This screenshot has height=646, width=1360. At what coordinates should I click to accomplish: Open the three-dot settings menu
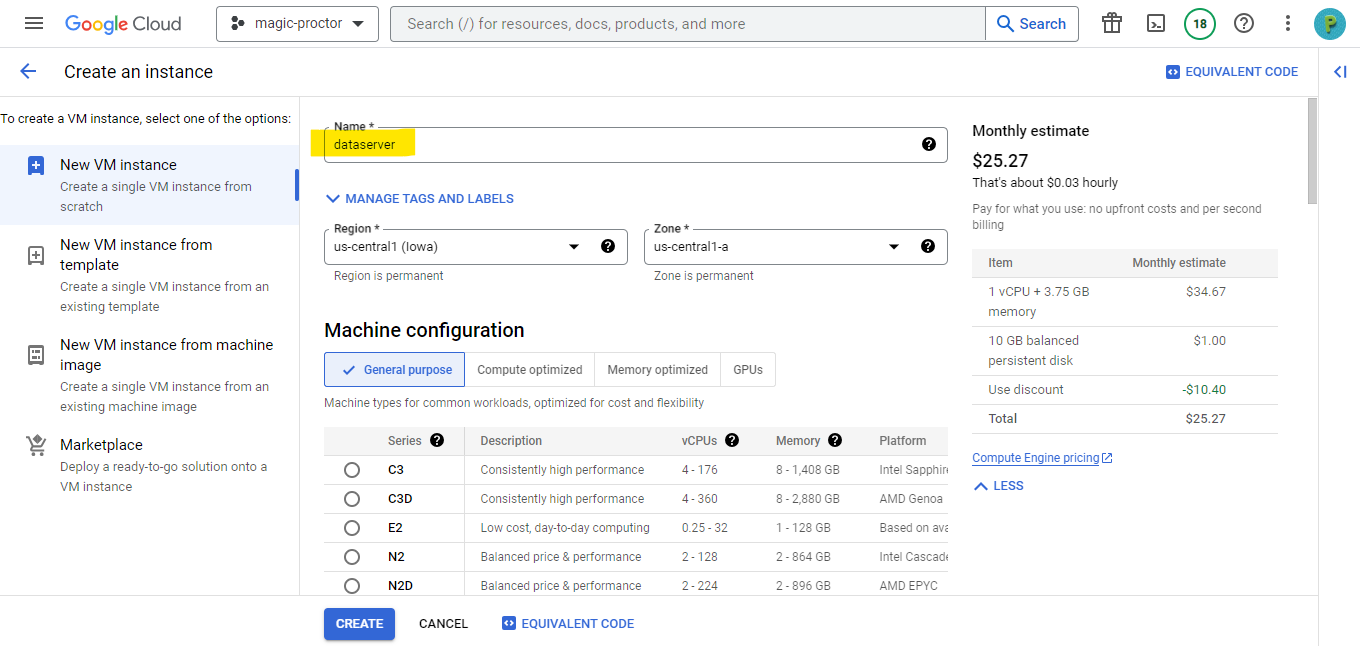1288,24
